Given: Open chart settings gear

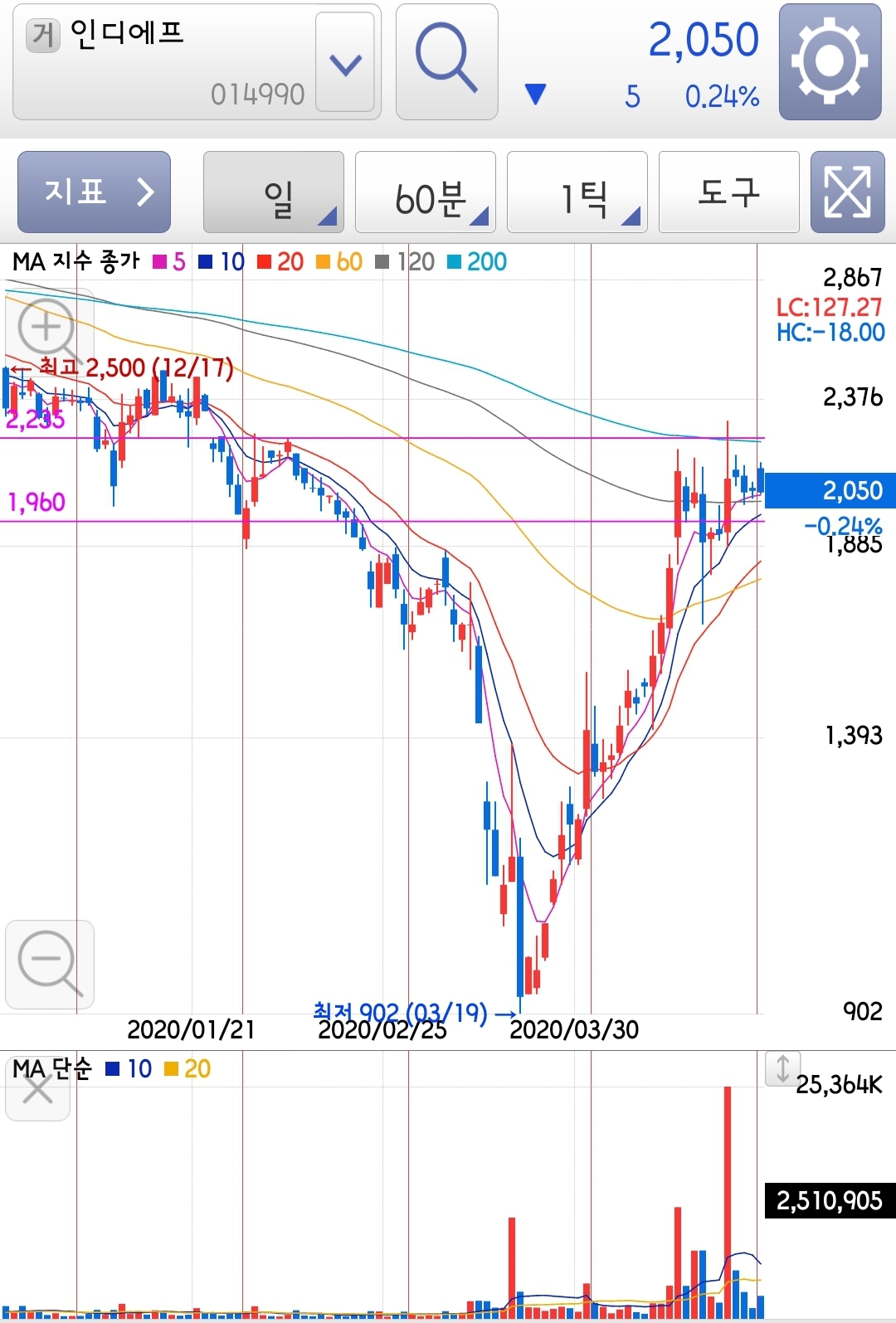Looking at the screenshot, I should (x=830, y=61).
